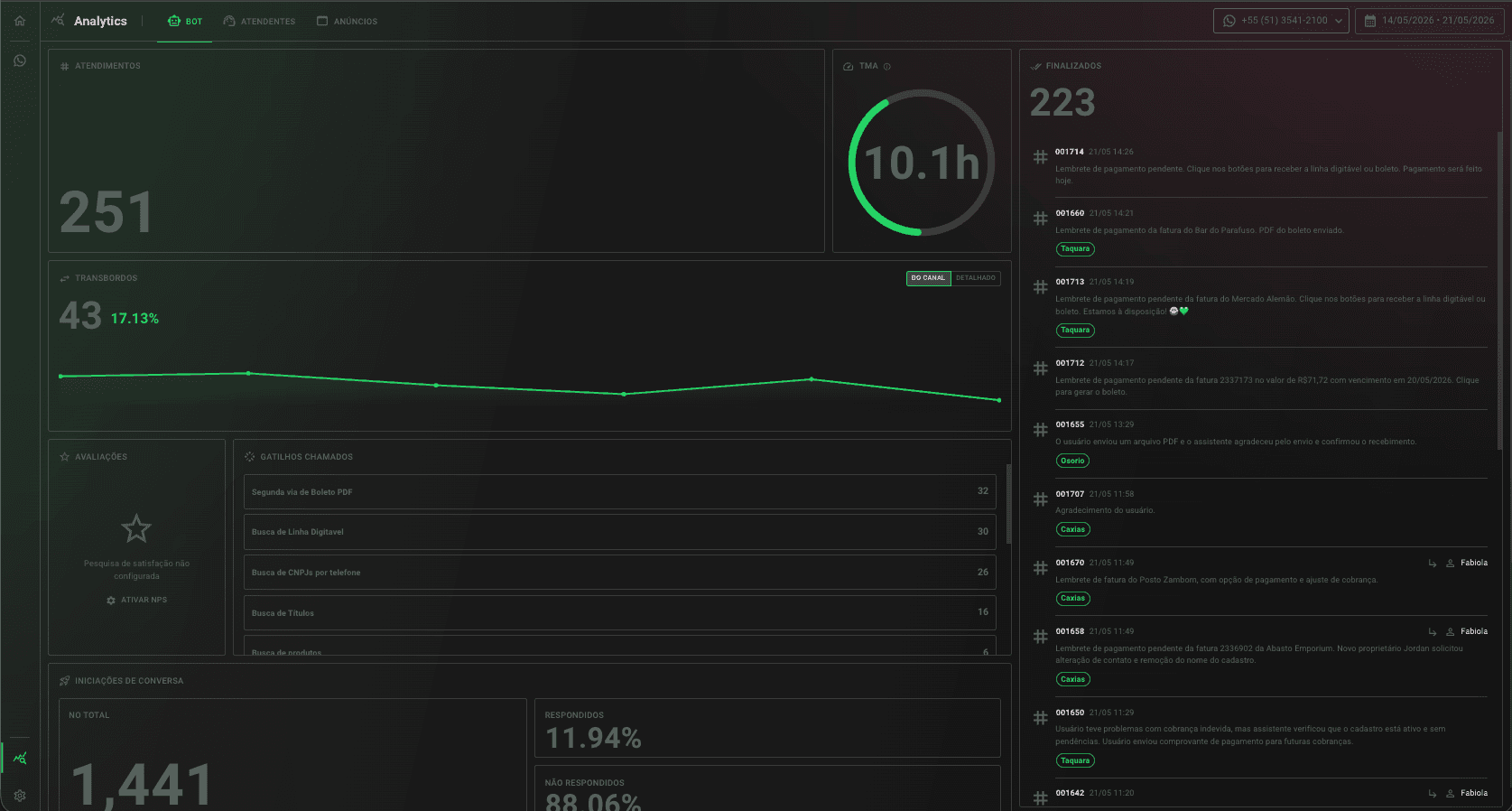Screen dimensions: 1512x811
Task: Click Fabiola agent name on ticket 001658
Action: 1474,631
